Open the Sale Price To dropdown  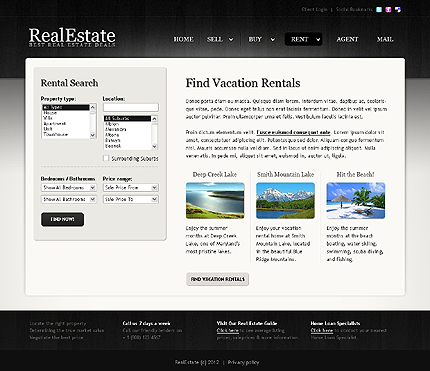click(x=131, y=199)
